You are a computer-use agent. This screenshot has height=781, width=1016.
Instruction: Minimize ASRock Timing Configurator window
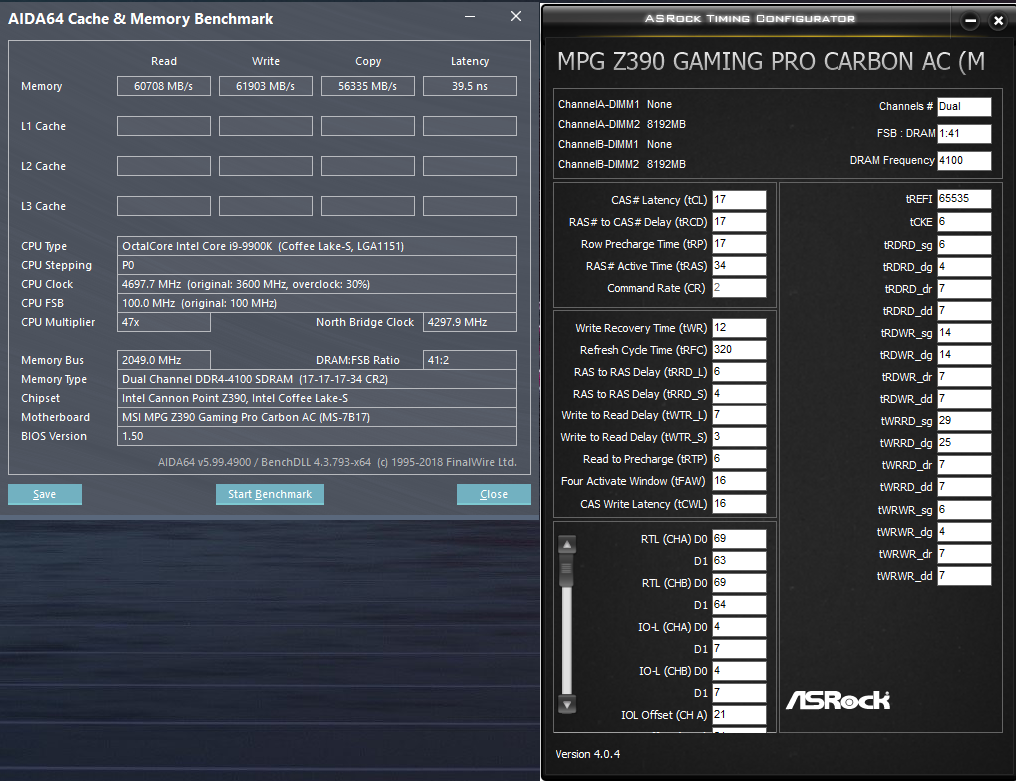[970, 21]
